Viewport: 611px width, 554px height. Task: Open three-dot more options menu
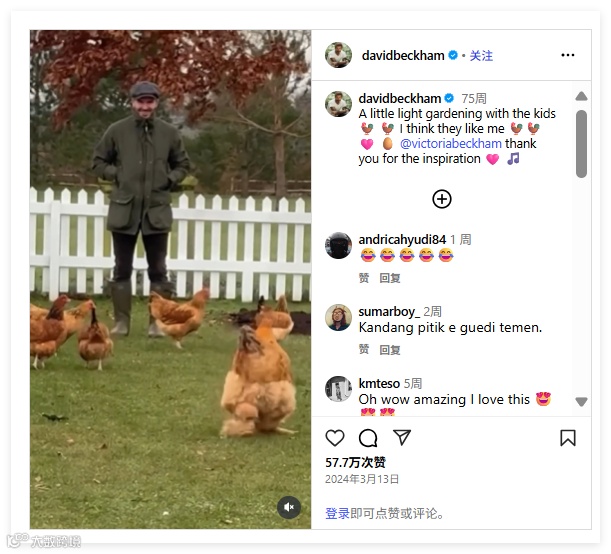568,55
